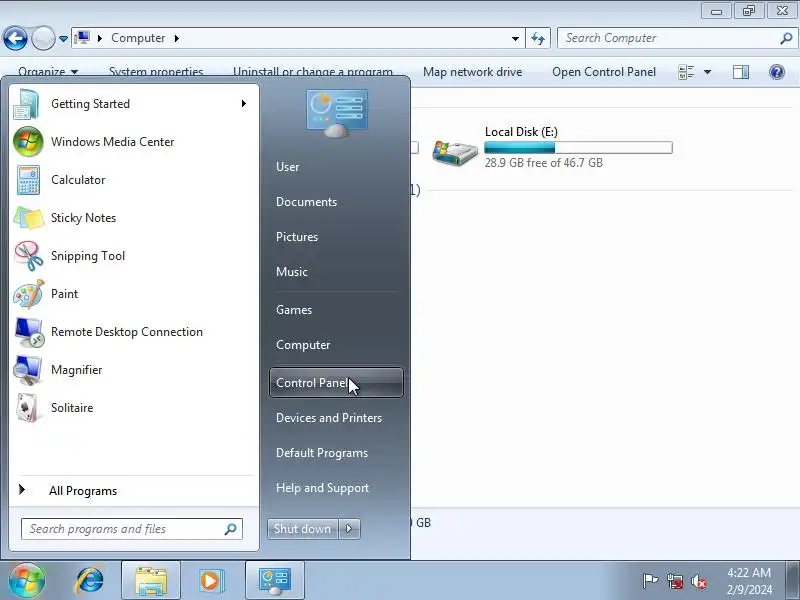Viewport: 800px width, 600px height.
Task: Click Computer in the address bar
Action: (138, 38)
